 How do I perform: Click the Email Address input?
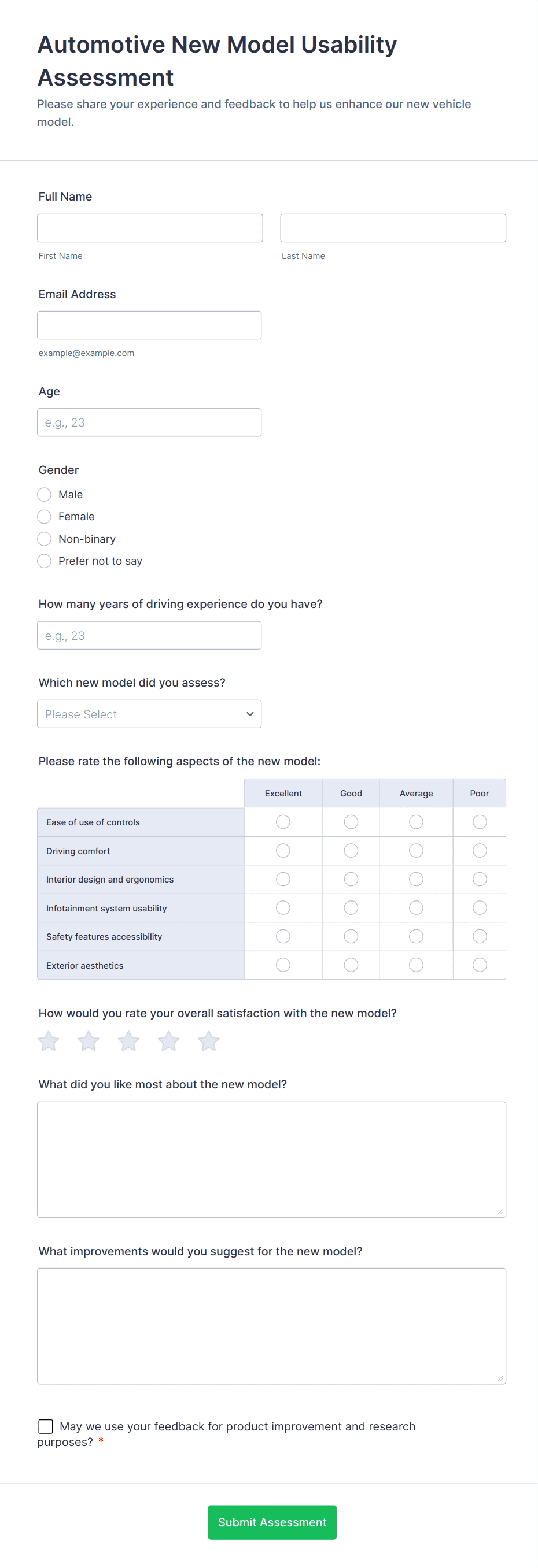[x=149, y=325]
